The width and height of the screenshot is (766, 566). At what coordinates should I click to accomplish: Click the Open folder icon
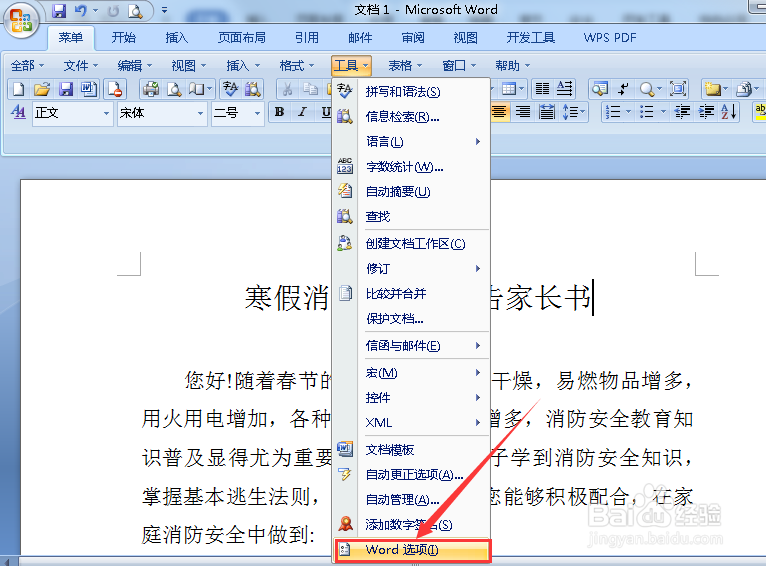(42, 89)
